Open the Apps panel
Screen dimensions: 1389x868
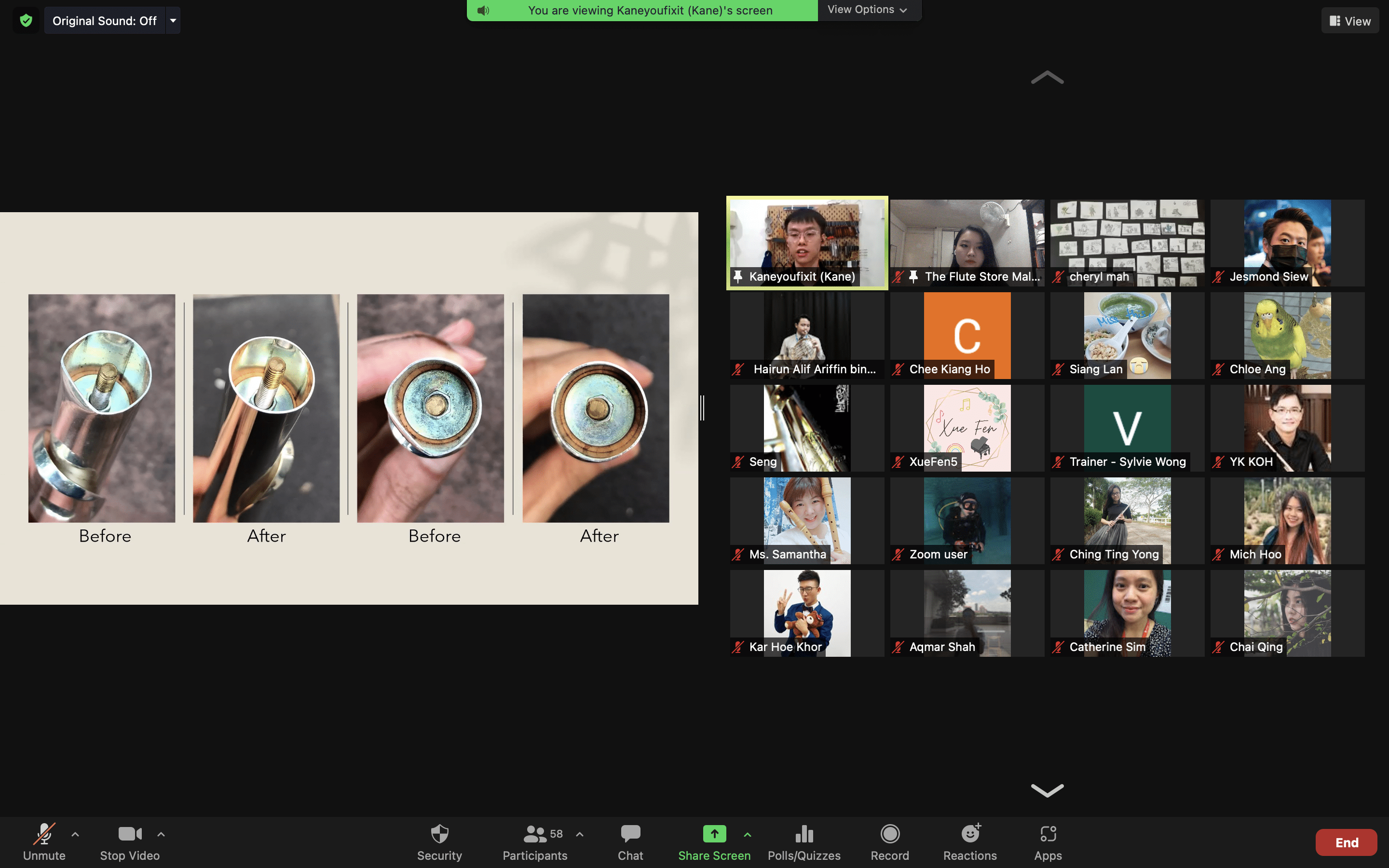pyautogui.click(x=1048, y=841)
